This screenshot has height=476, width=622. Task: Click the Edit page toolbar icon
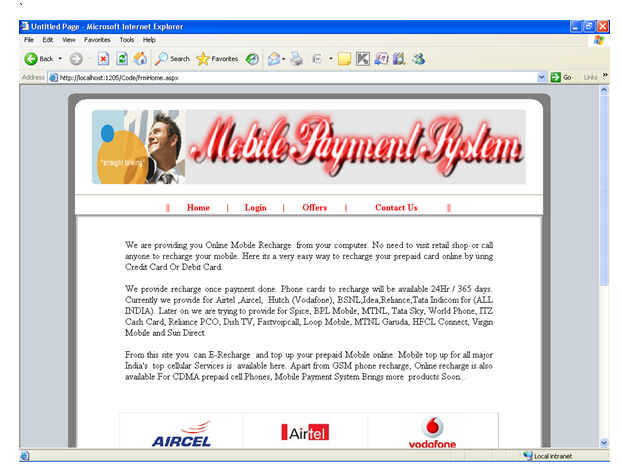coord(317,59)
